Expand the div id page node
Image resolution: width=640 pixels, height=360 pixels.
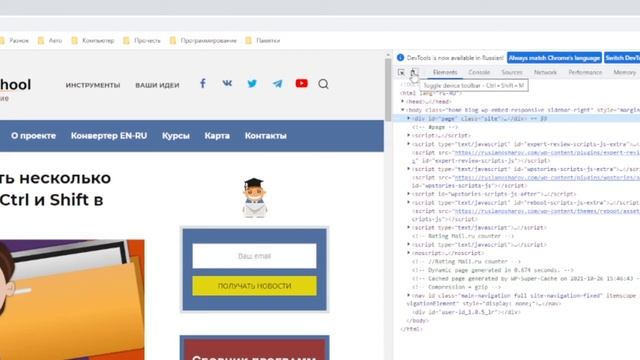409,118
